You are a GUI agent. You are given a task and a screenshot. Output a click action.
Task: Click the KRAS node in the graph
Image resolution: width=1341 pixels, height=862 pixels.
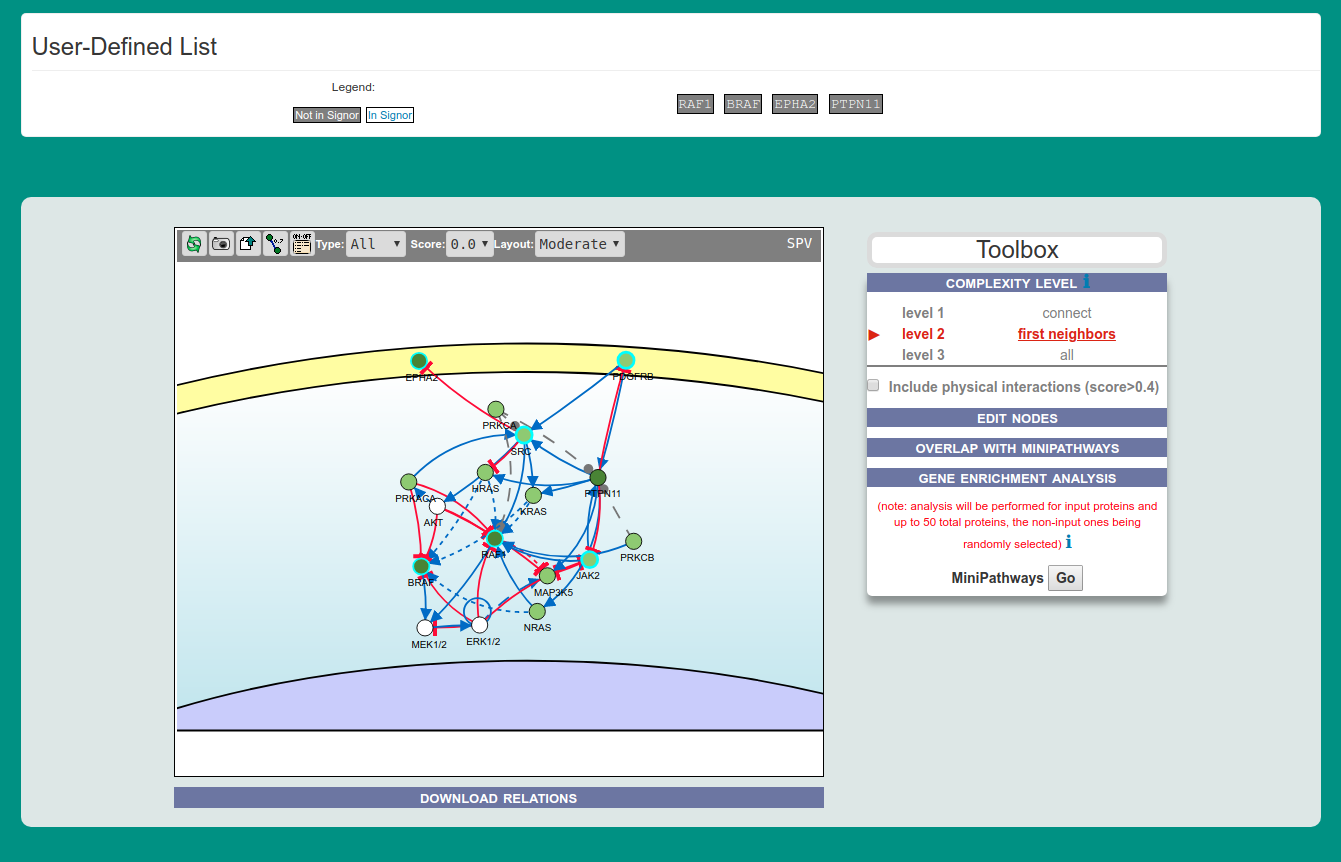(533, 495)
